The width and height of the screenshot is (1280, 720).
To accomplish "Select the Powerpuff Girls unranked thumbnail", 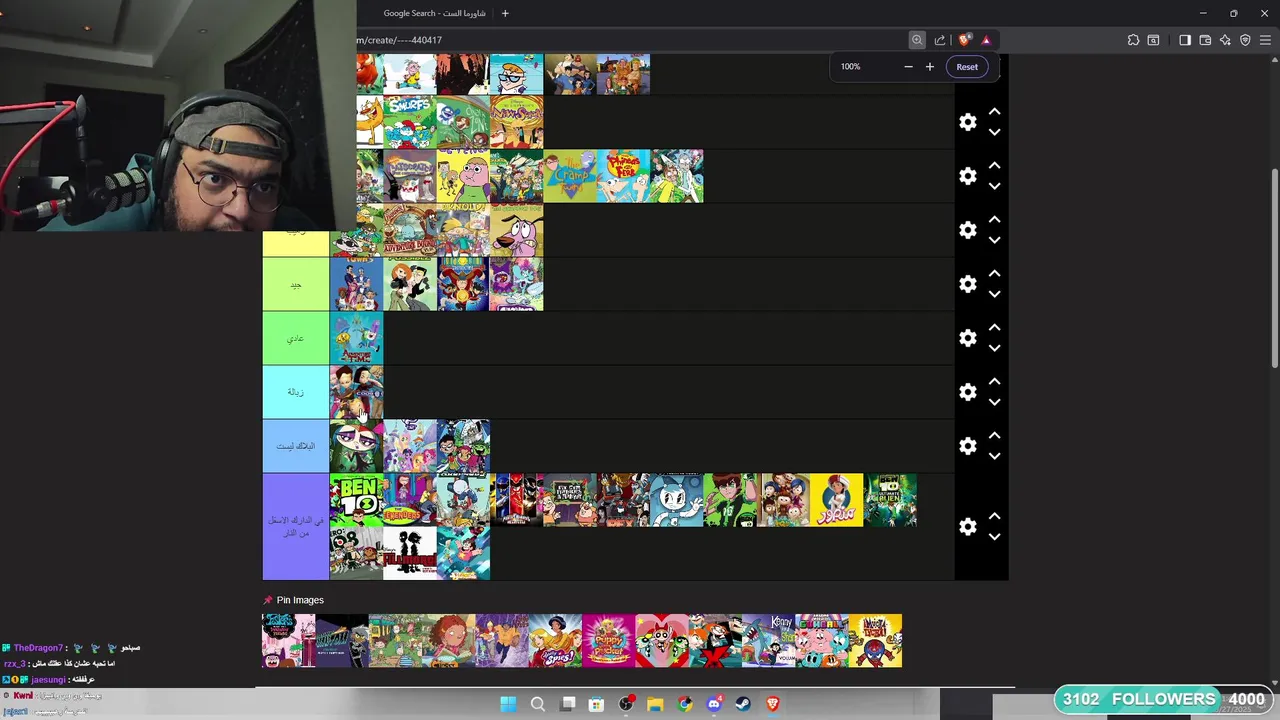I will coord(662,641).
